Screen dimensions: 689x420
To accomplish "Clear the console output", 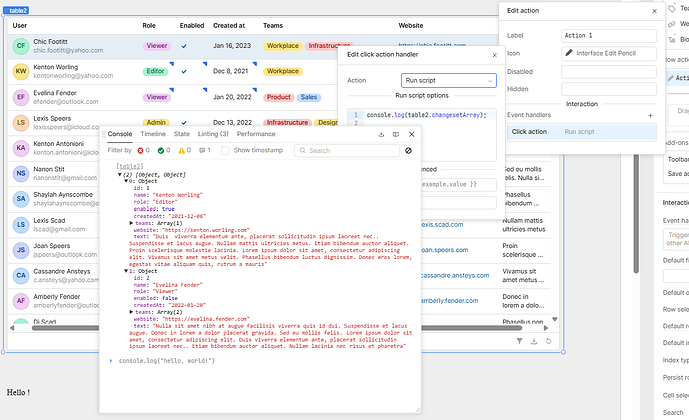I will (x=408, y=151).
